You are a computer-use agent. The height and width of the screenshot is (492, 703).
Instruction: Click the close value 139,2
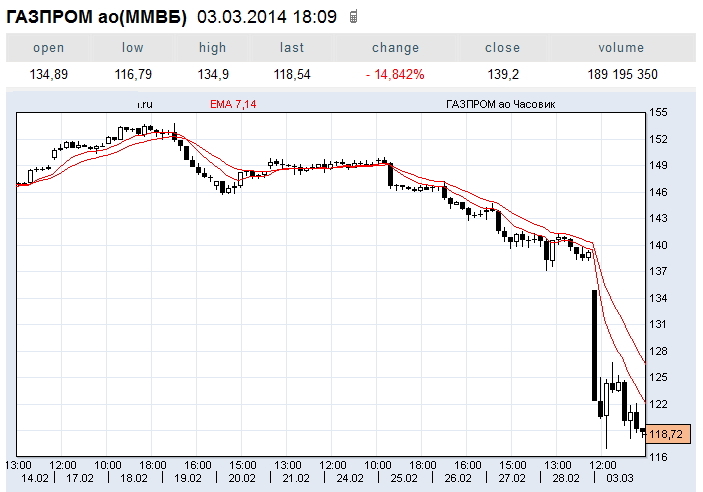pyautogui.click(x=503, y=74)
